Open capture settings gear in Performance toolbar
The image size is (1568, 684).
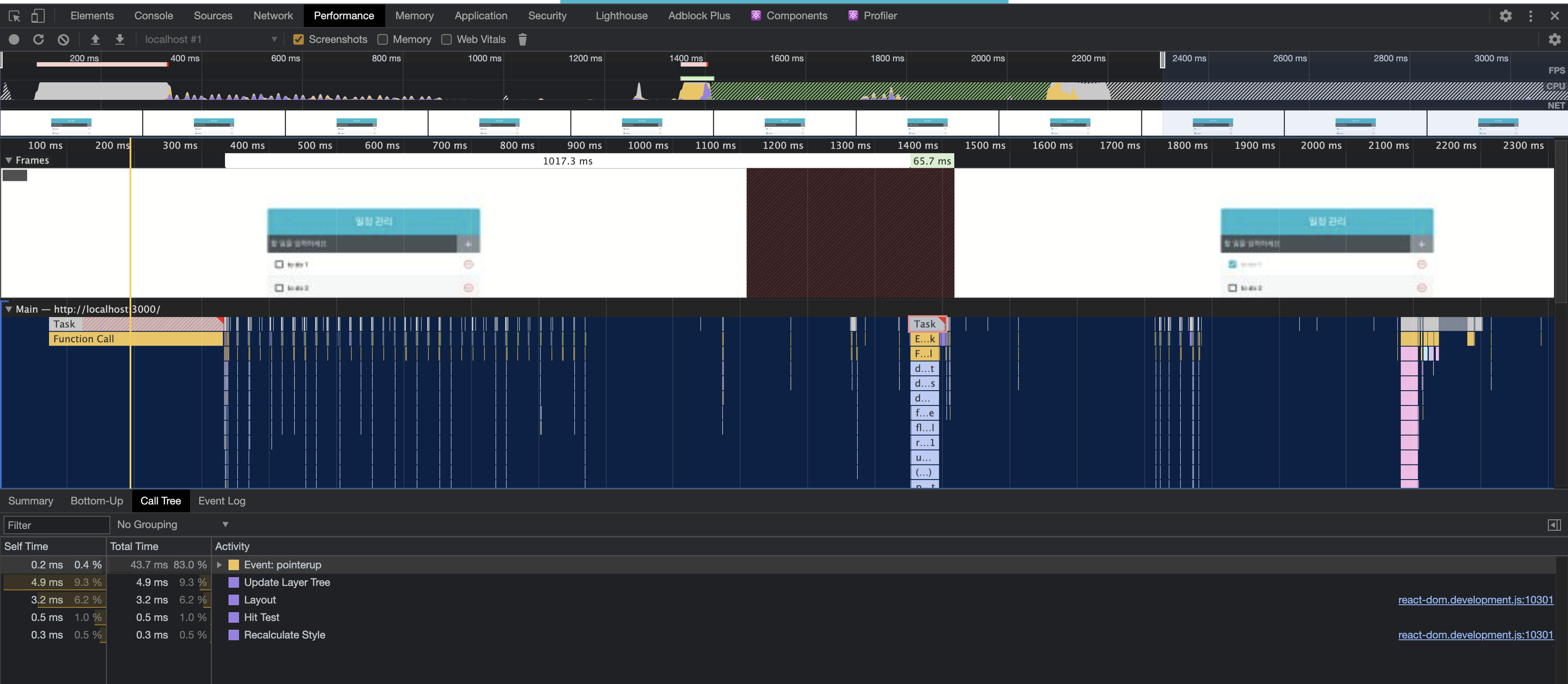pyautogui.click(x=1554, y=39)
